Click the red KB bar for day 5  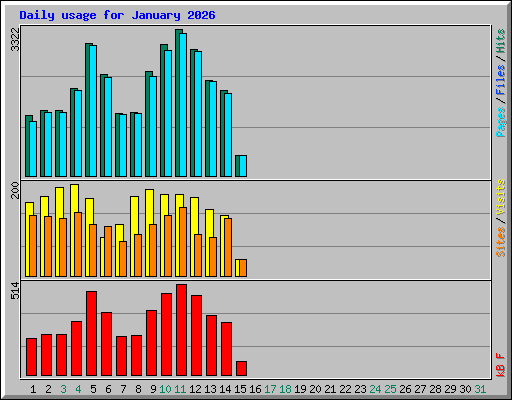(92, 334)
